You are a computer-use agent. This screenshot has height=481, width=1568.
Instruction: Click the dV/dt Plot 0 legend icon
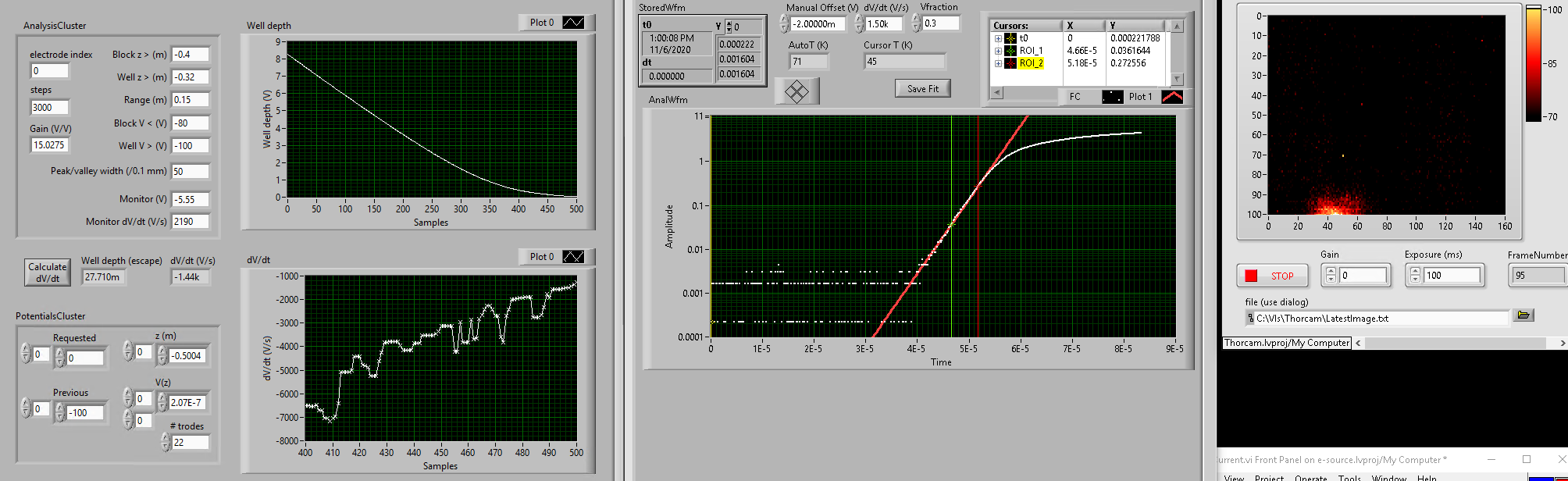(573, 257)
